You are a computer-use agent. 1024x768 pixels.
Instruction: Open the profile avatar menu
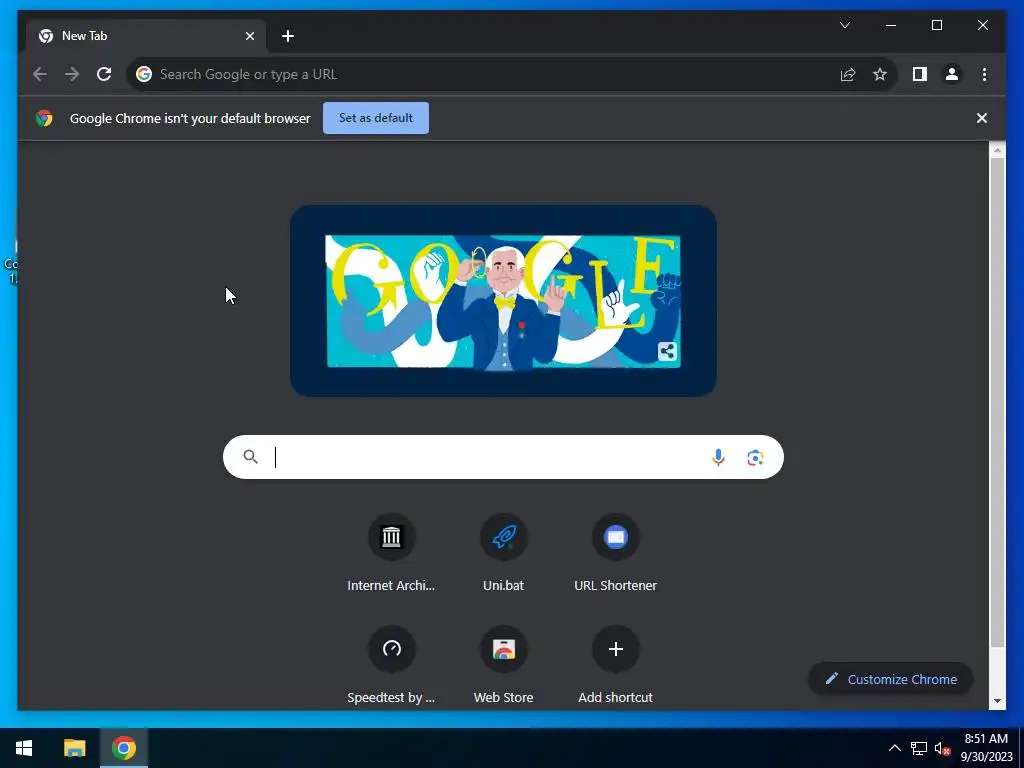(x=952, y=74)
